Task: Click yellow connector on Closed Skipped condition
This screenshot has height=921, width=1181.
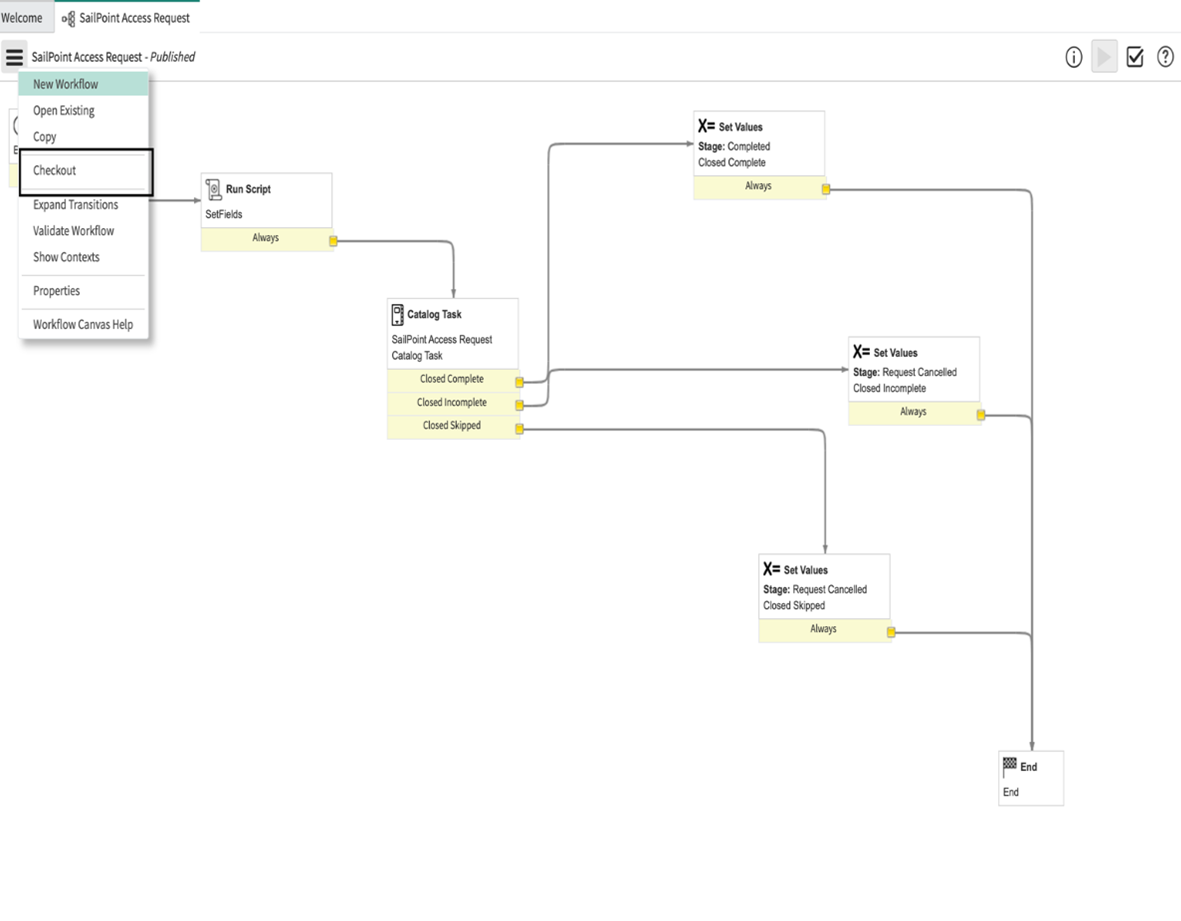Action: [x=519, y=428]
